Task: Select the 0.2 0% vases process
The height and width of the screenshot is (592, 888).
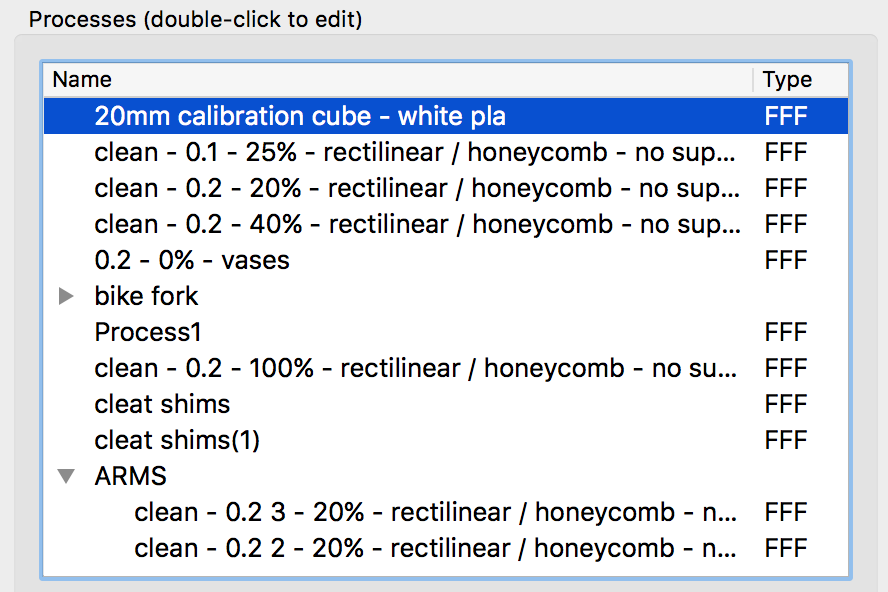Action: click(446, 260)
